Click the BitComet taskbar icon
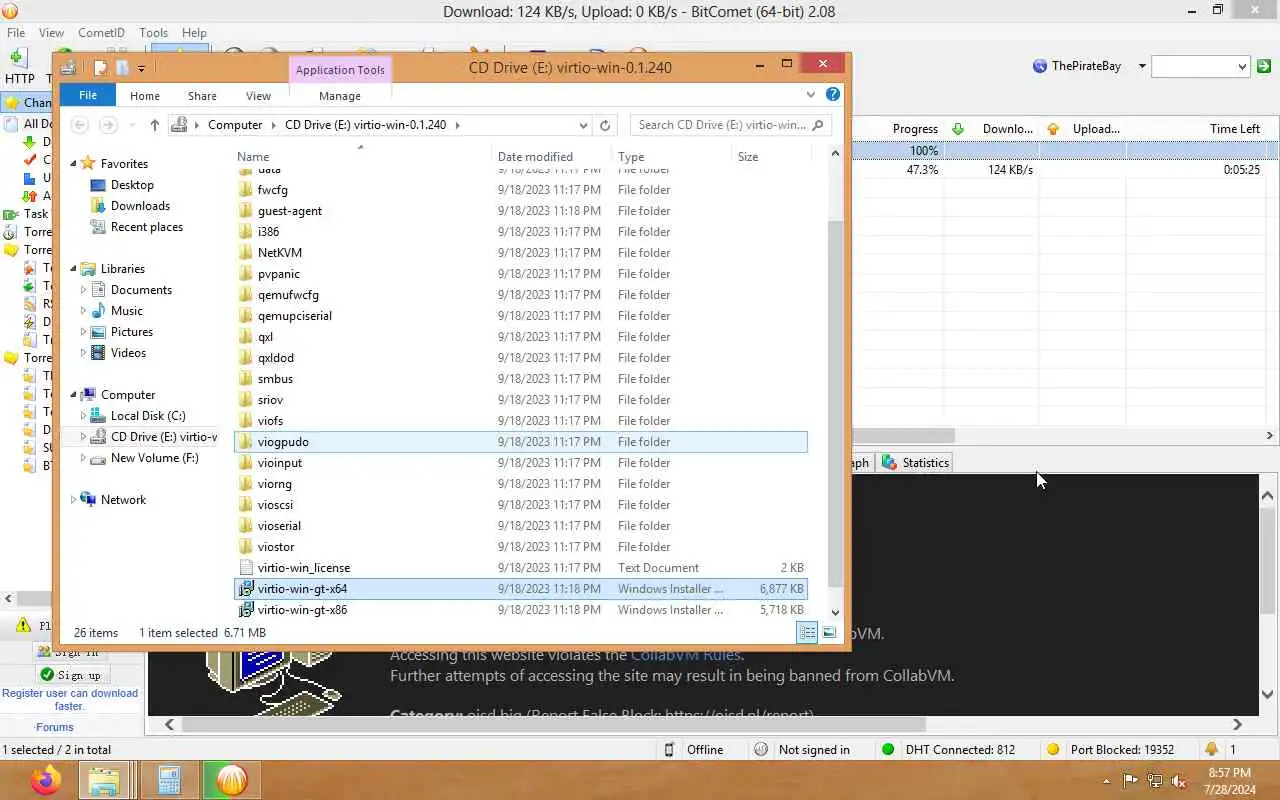1280x800 pixels. [231, 780]
